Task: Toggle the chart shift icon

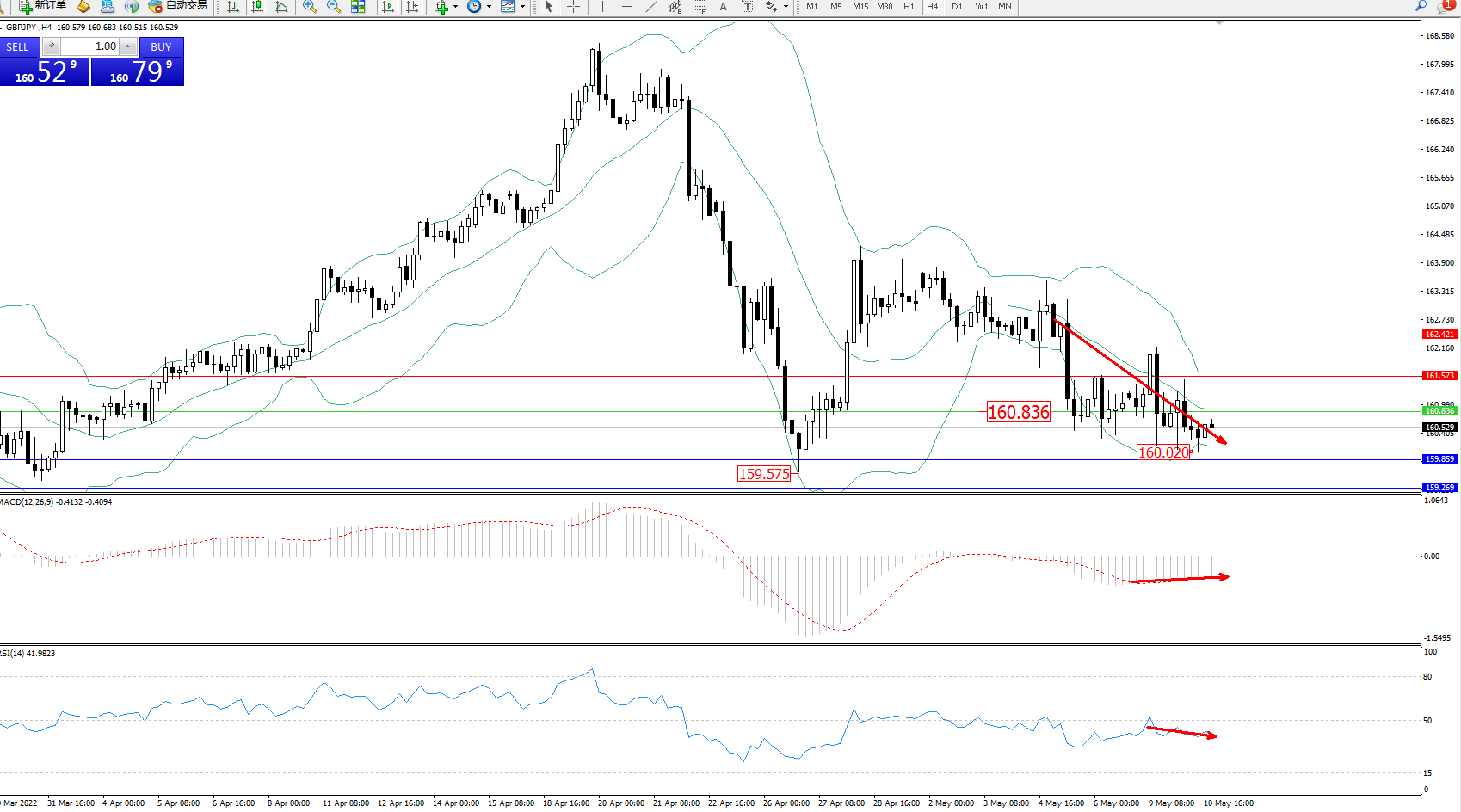Action: pos(412,7)
